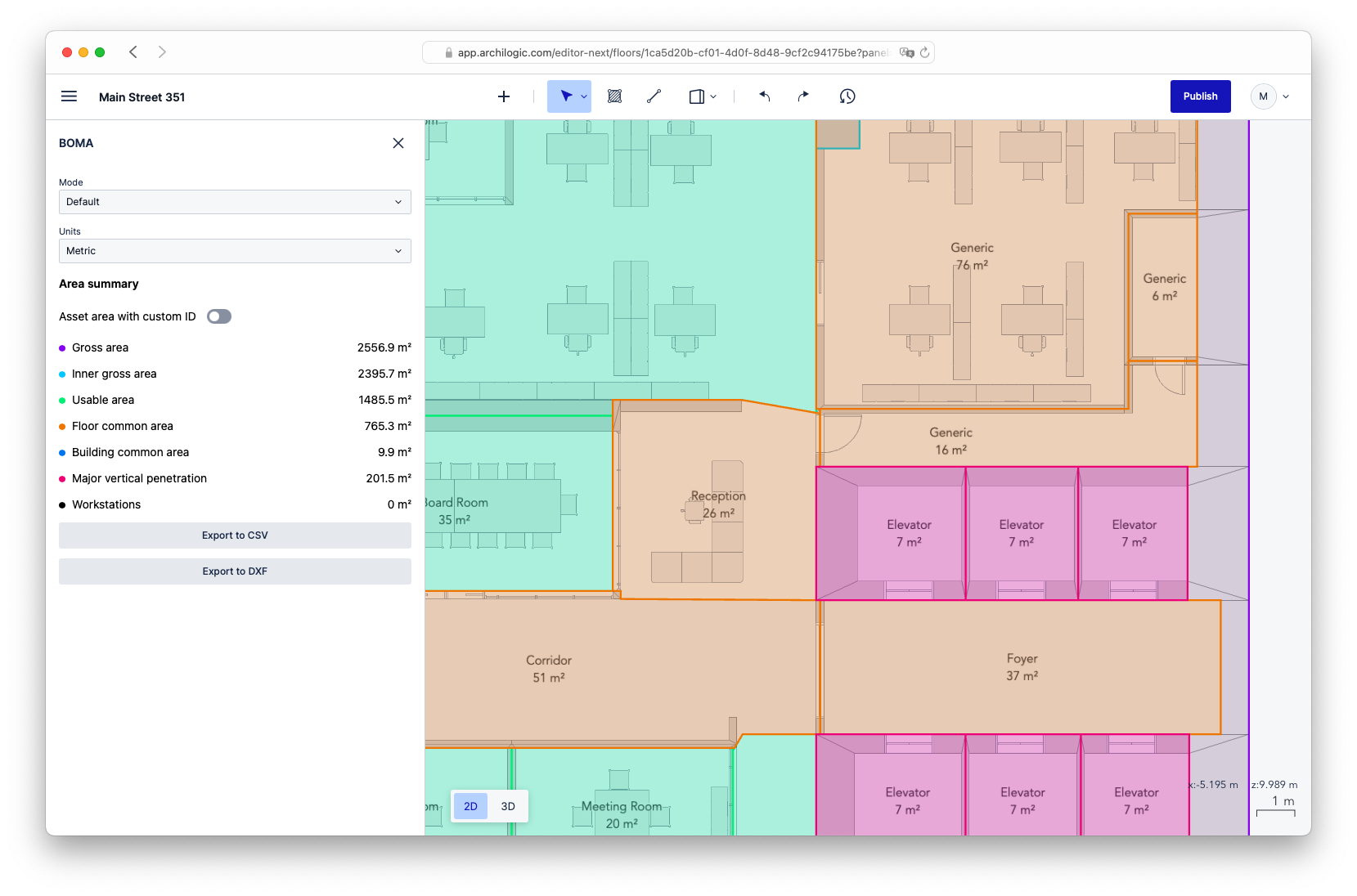Click the Main Street 351 title
The height and width of the screenshot is (896, 1357).
click(x=142, y=96)
